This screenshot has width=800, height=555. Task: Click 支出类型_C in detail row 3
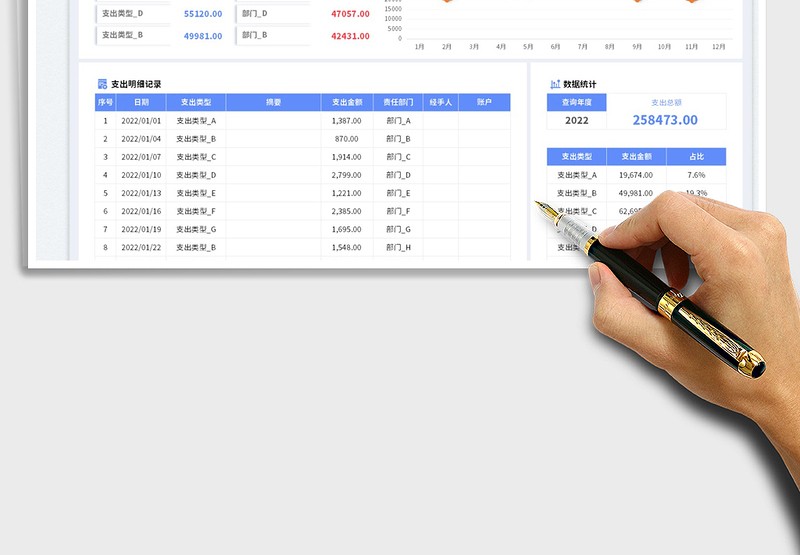pos(196,157)
